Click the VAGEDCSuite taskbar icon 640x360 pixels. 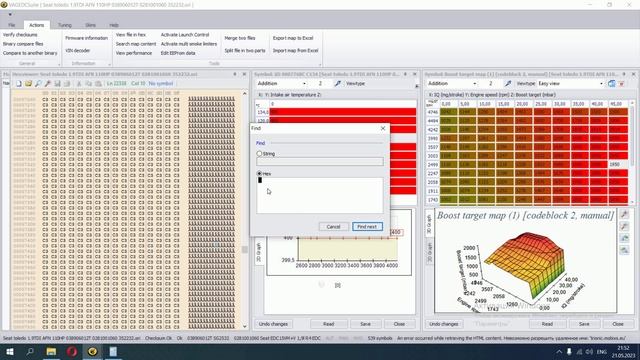tap(93, 351)
